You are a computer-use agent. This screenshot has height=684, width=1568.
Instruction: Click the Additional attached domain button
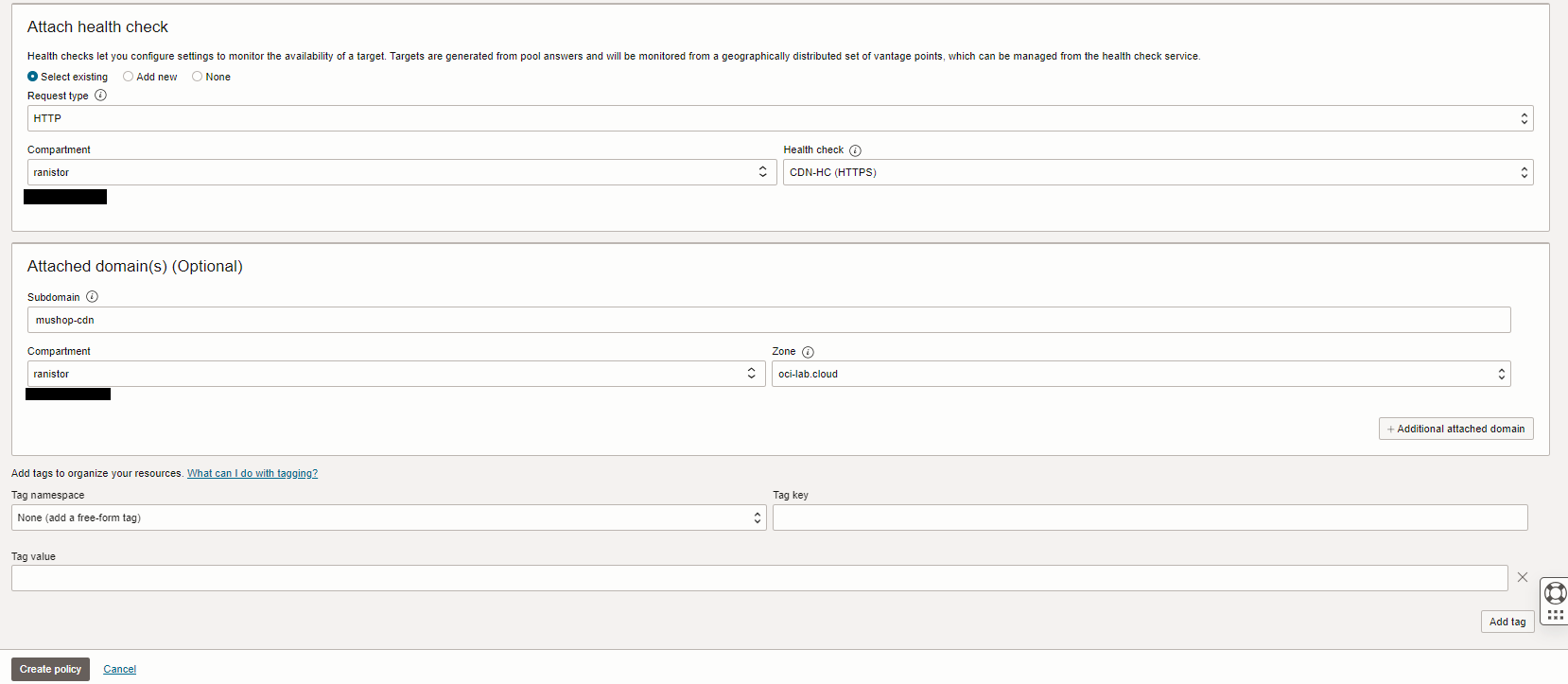click(x=1455, y=429)
